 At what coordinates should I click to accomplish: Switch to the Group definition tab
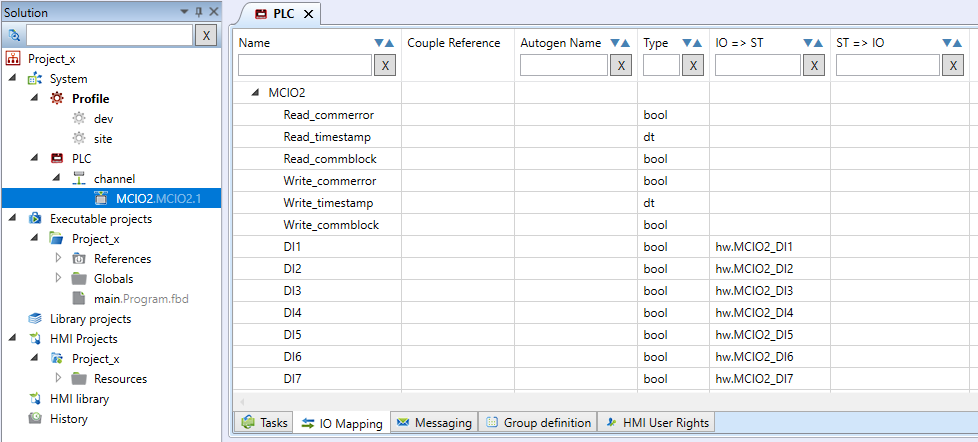click(x=538, y=422)
